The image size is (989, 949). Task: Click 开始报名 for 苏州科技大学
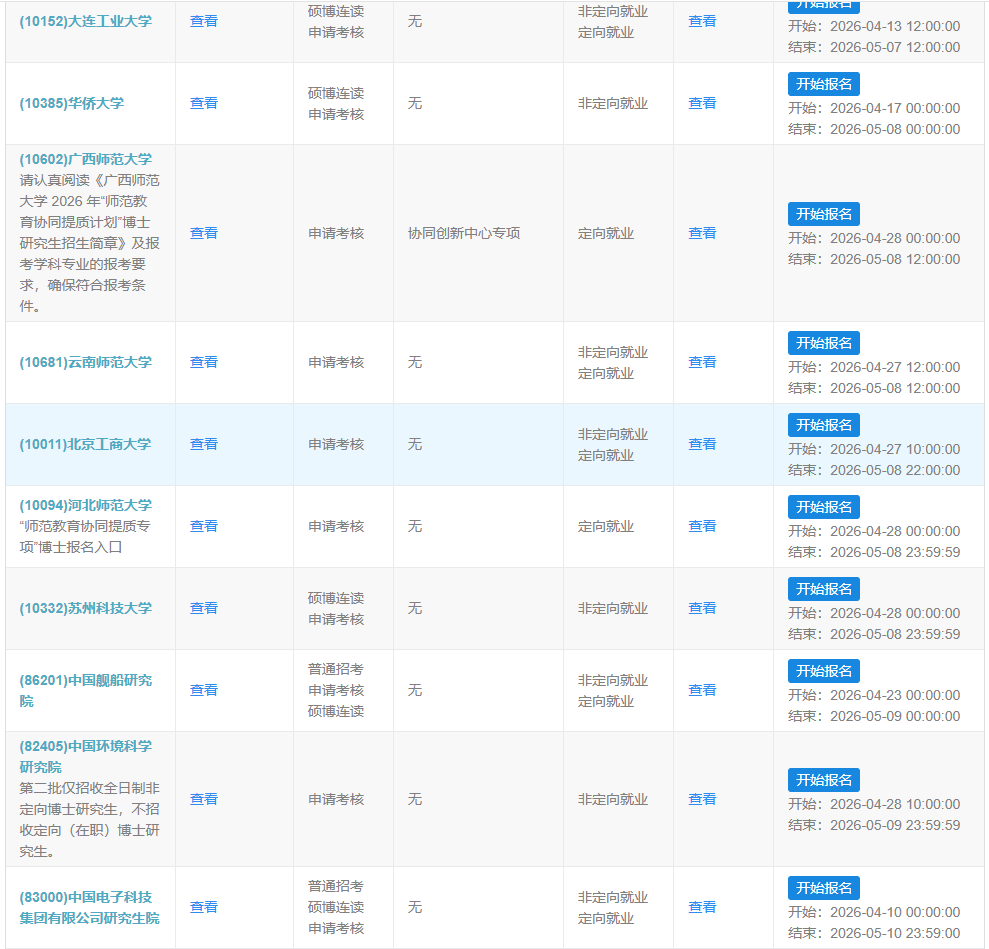click(x=824, y=590)
